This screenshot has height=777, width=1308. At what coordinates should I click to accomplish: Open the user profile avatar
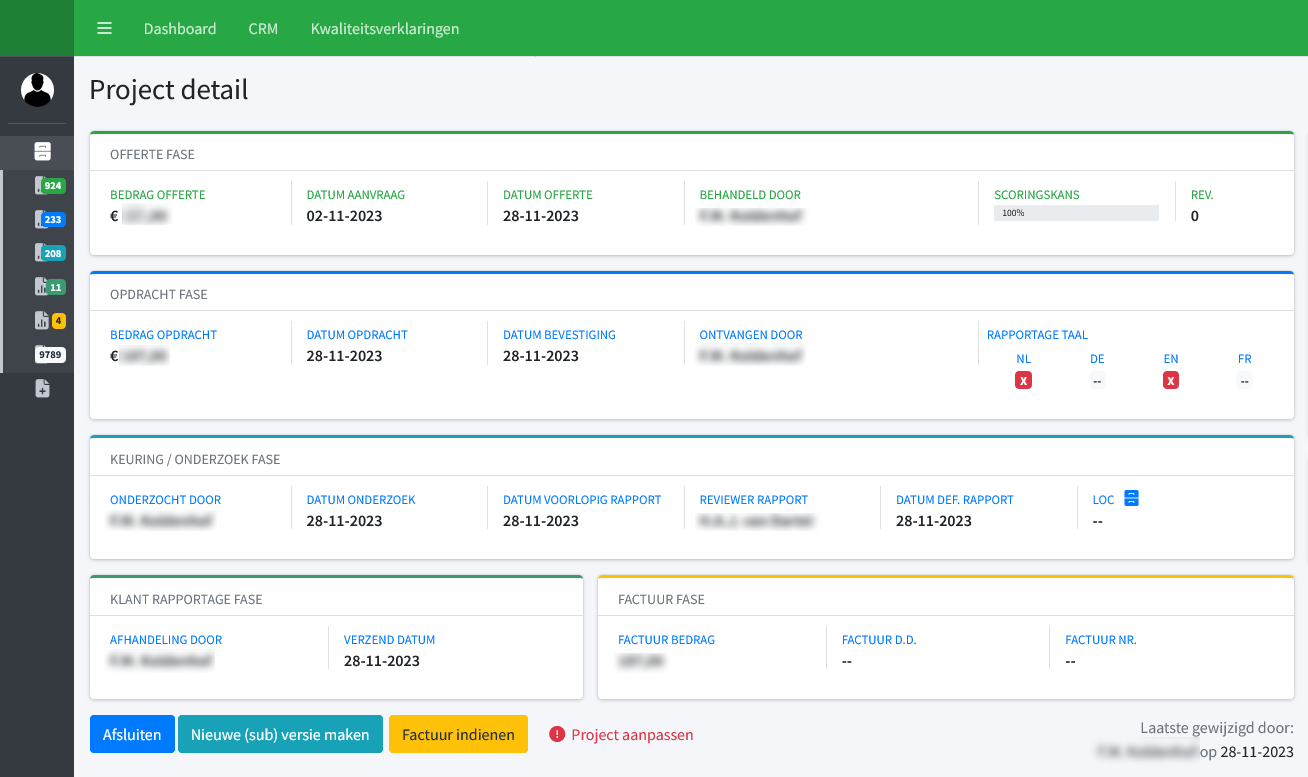point(37,90)
